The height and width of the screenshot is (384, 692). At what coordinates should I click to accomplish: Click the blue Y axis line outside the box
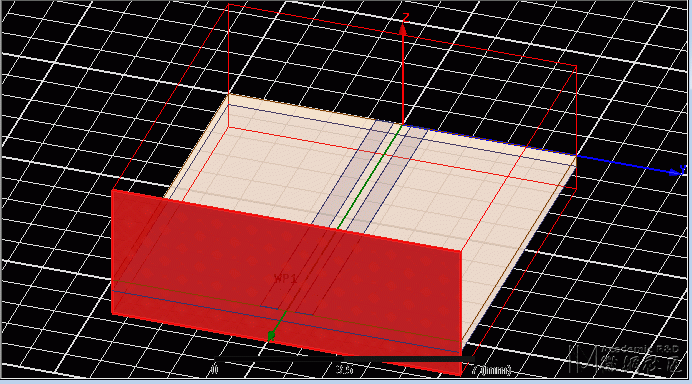622,164
